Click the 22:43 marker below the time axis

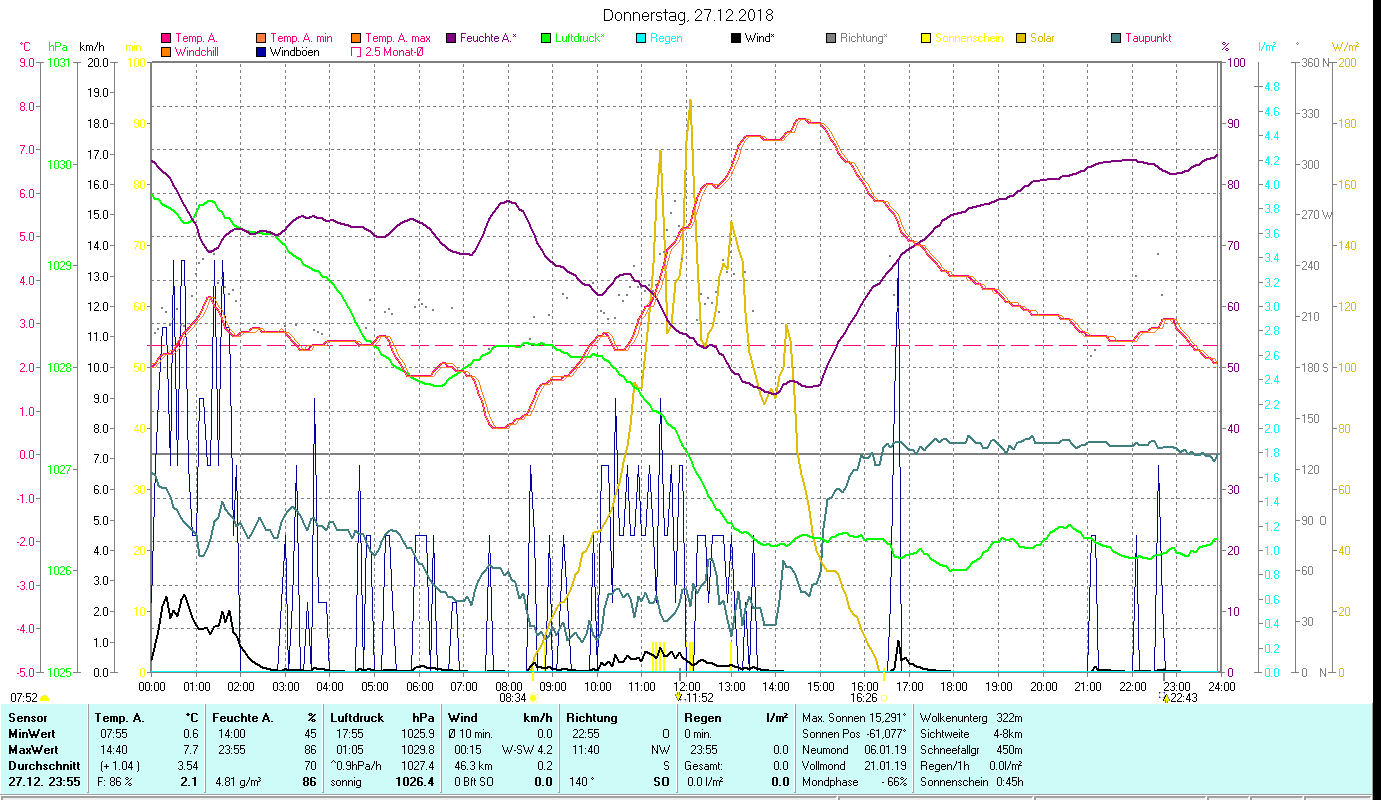point(1184,698)
